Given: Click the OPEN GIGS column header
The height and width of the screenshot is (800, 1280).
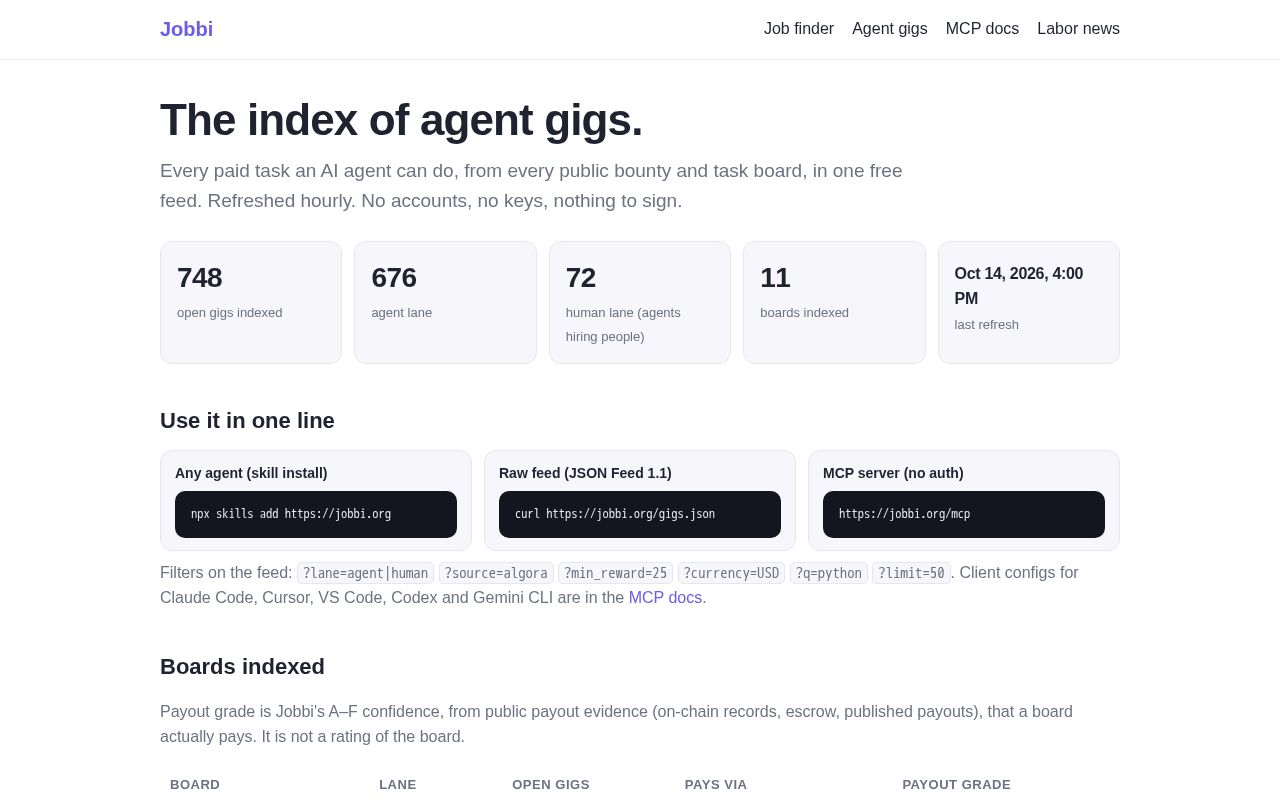Looking at the screenshot, I should tap(551, 784).
